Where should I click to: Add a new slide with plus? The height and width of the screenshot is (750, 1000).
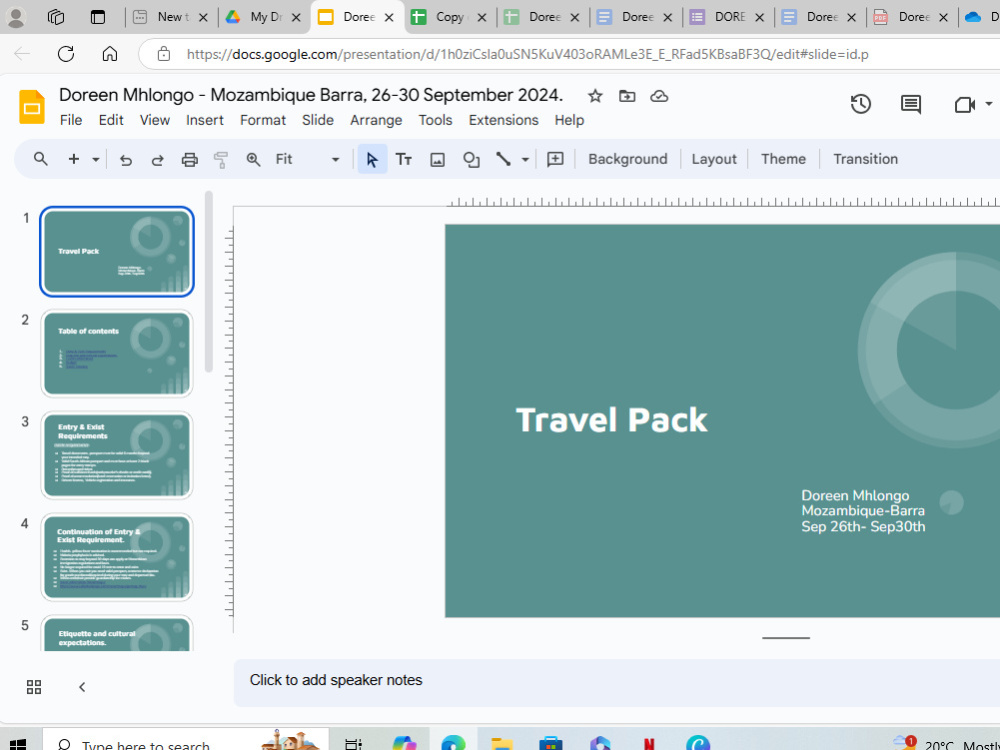click(x=74, y=159)
